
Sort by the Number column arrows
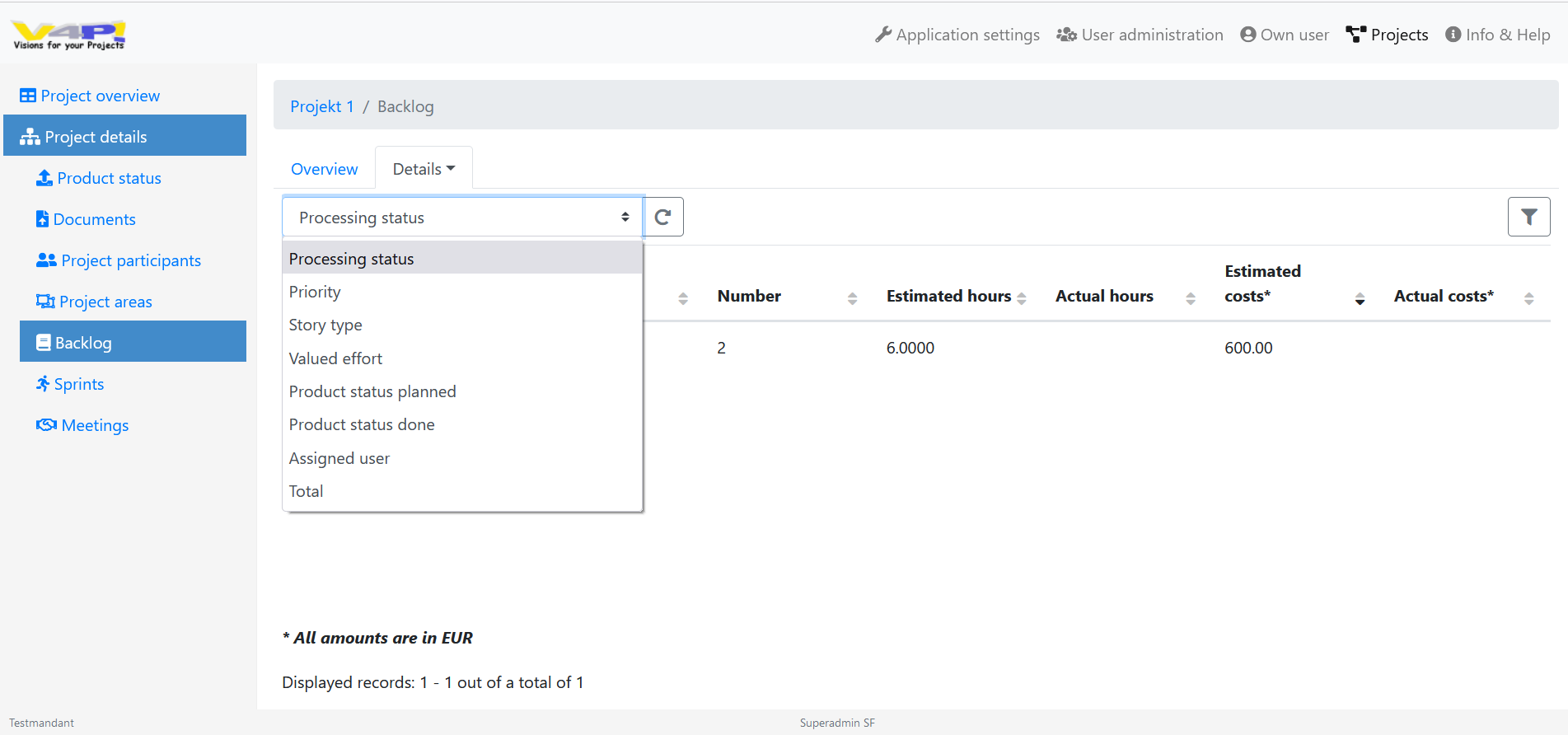853,298
